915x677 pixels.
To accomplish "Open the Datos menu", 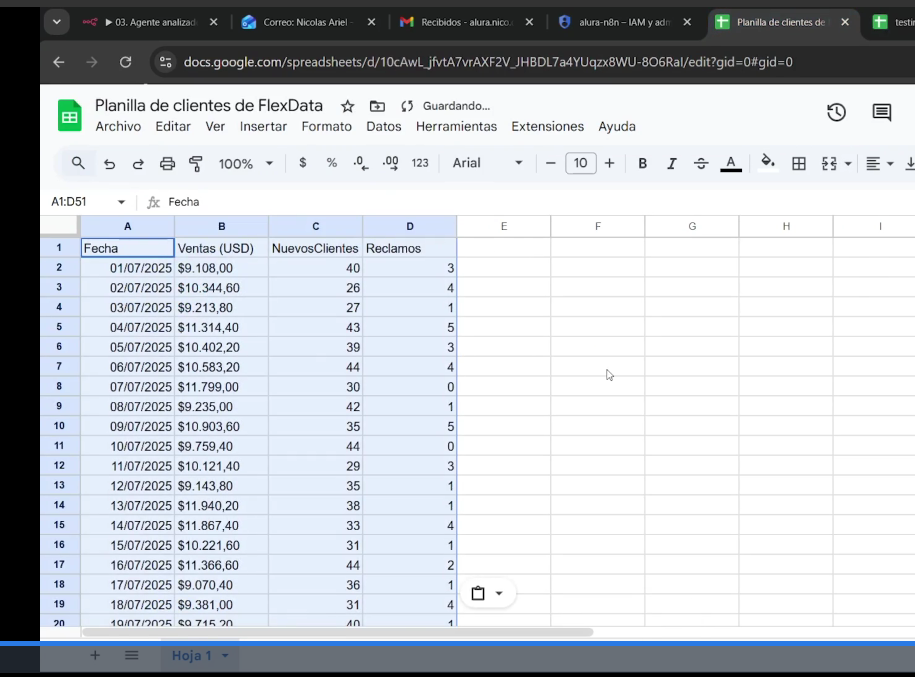I will pyautogui.click(x=383, y=127).
